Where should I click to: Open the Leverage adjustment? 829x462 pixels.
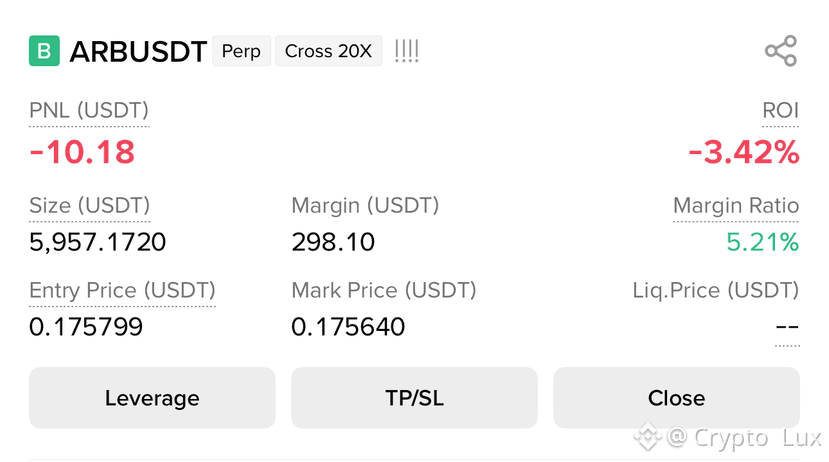pyautogui.click(x=152, y=398)
